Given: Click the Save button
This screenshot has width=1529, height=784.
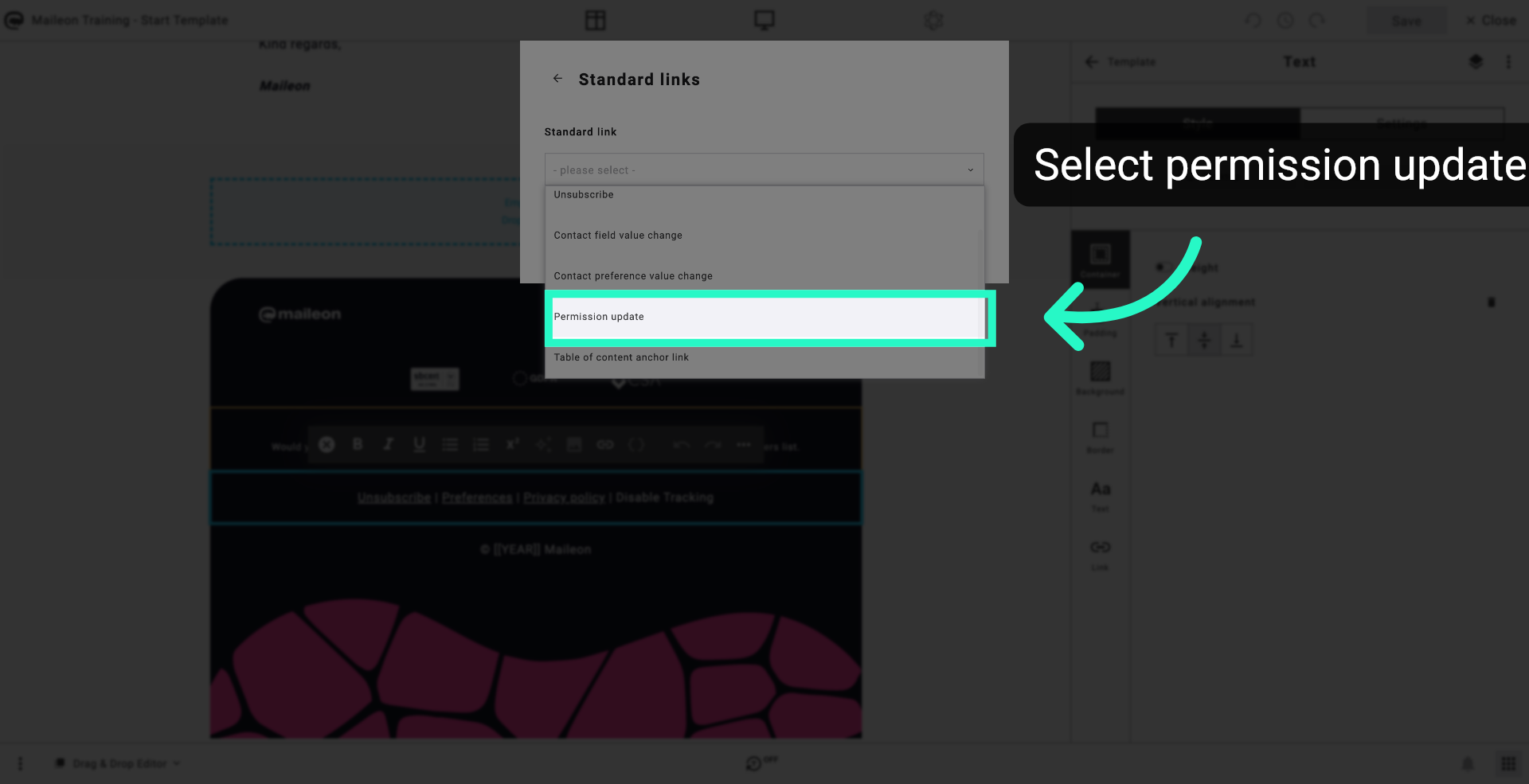Looking at the screenshot, I should [x=1406, y=21].
